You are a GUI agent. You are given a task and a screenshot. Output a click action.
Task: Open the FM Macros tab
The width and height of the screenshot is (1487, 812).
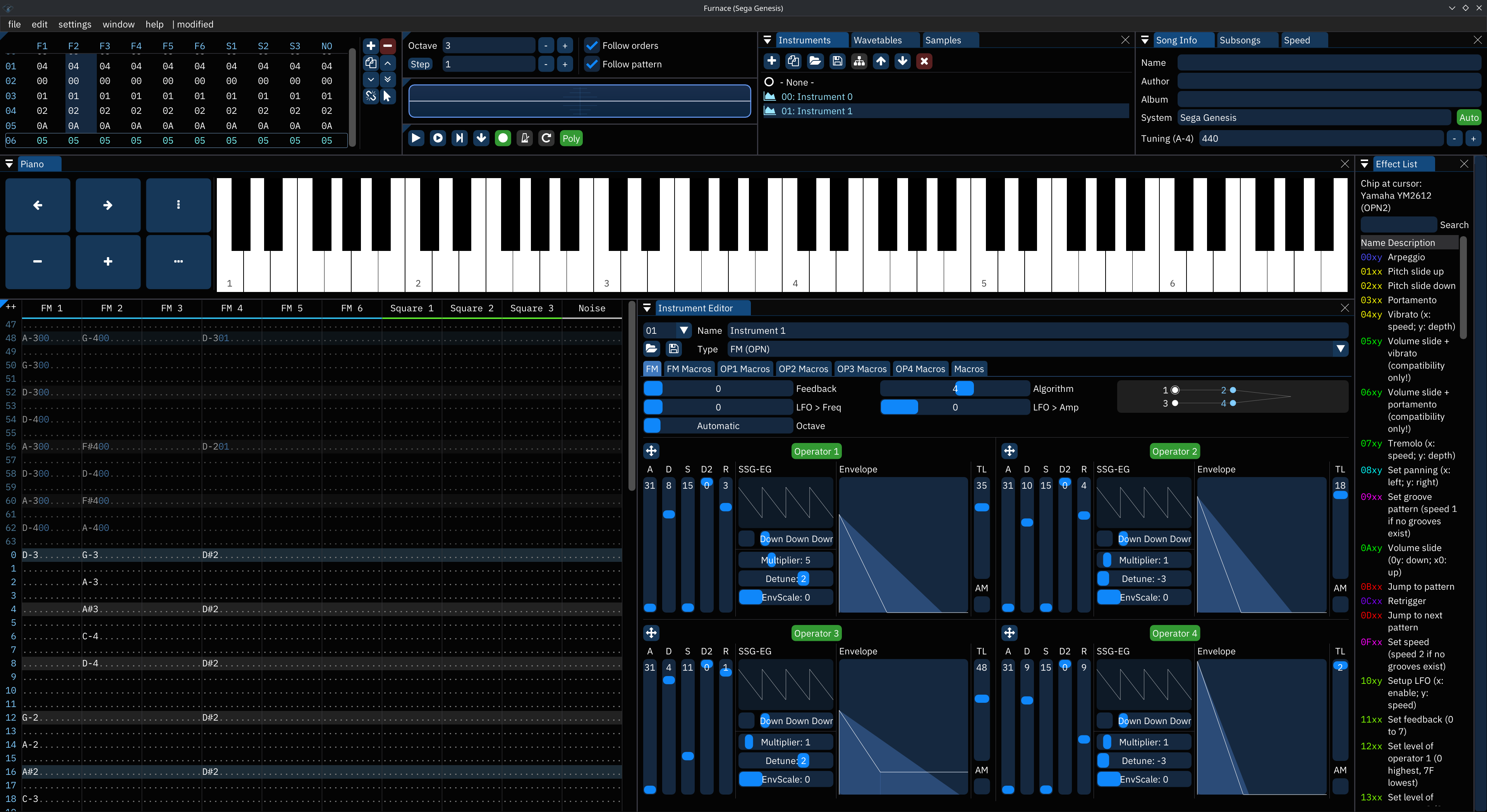click(x=689, y=369)
